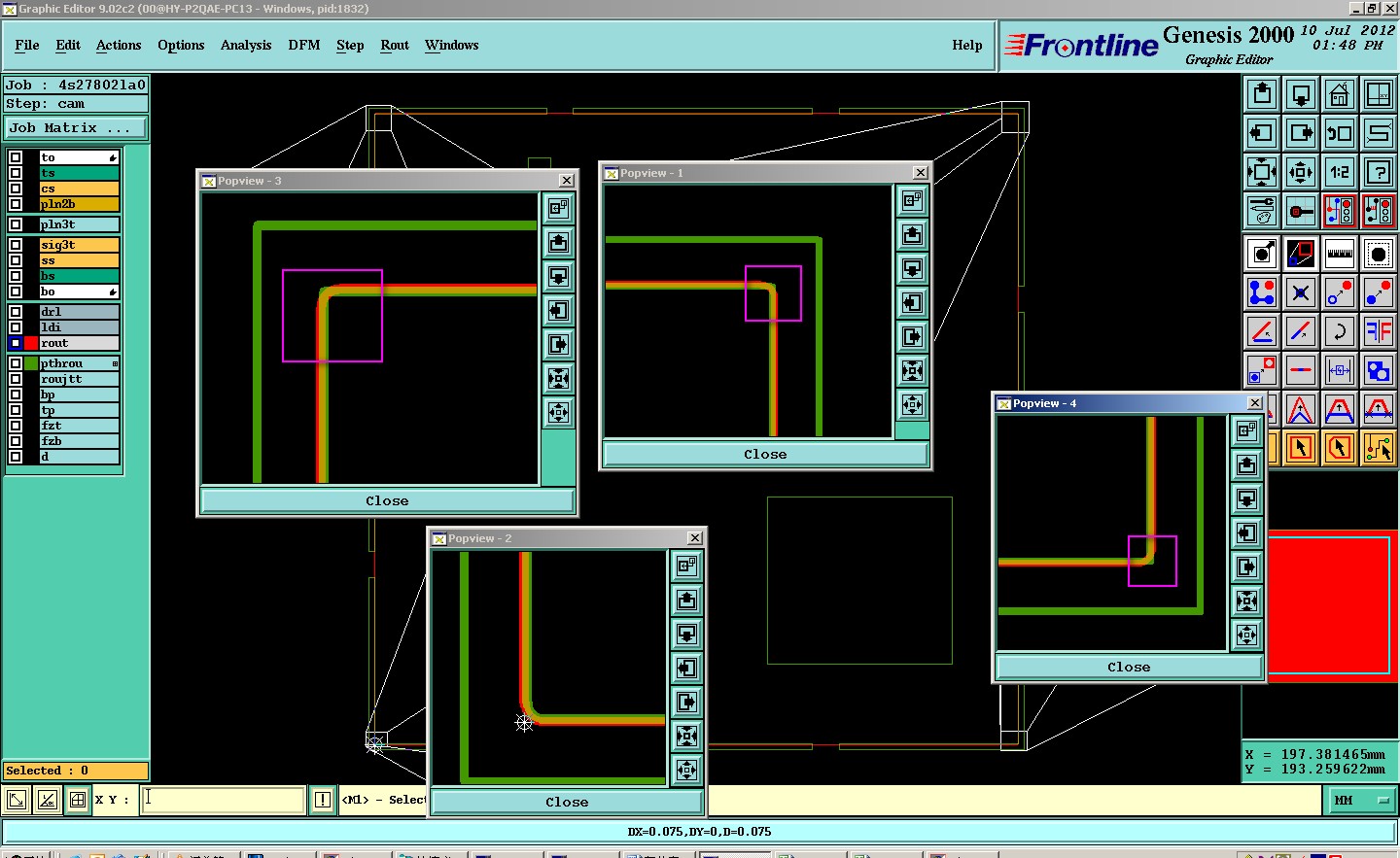This screenshot has width=1400, height=858.
Task: Click Close in Popview - 2
Action: [x=567, y=802]
